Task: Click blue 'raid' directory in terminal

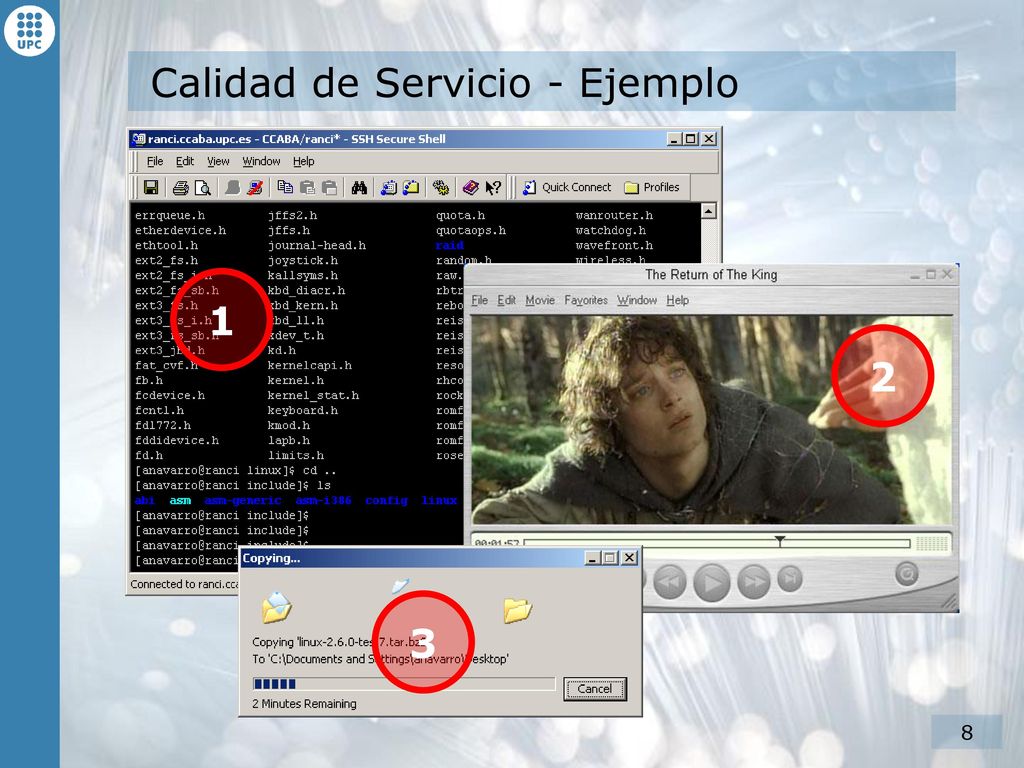Action: click(450, 246)
